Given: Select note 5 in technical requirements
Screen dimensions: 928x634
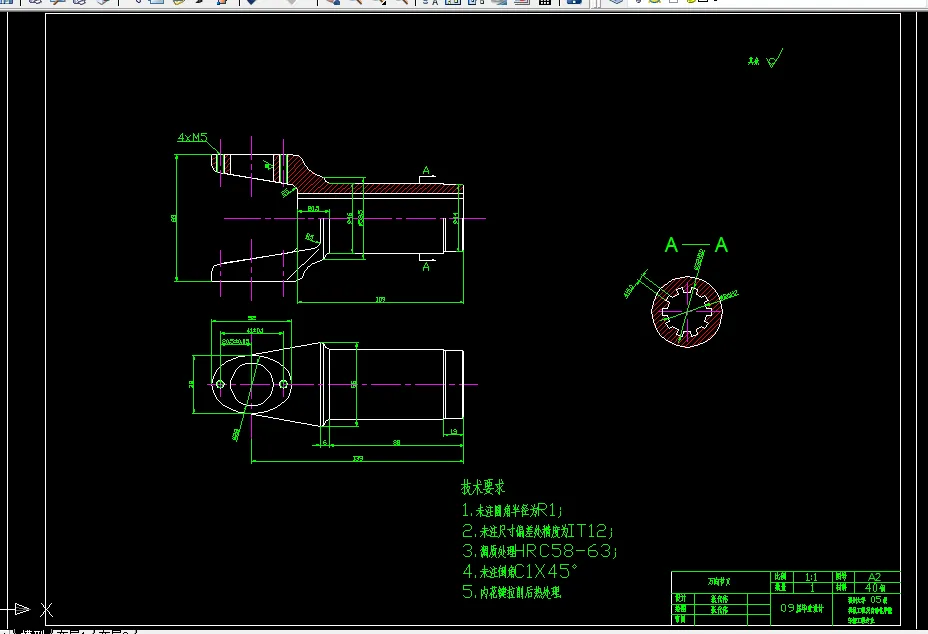Looking at the screenshot, I should [x=511, y=592].
